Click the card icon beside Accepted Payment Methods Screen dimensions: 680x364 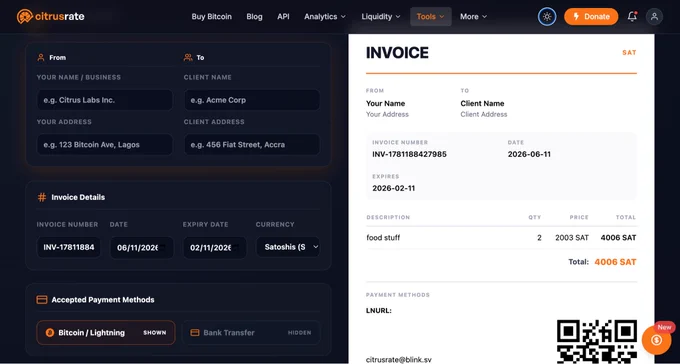42,300
